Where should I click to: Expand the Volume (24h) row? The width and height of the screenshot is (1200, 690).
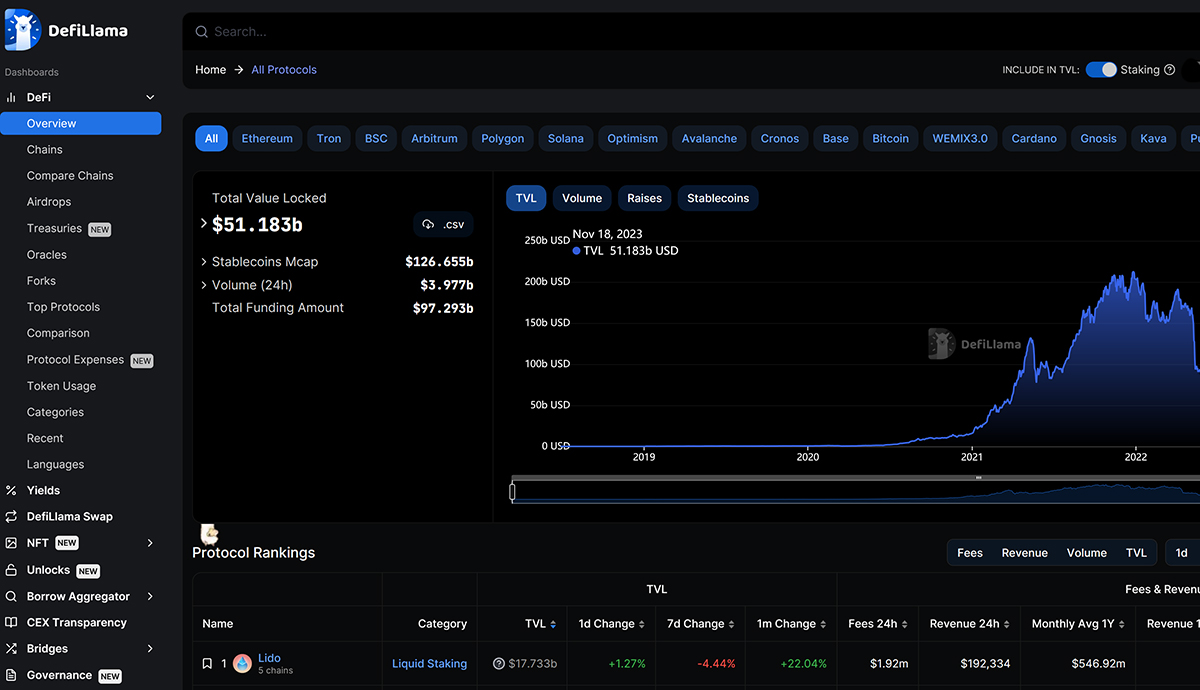click(x=204, y=285)
